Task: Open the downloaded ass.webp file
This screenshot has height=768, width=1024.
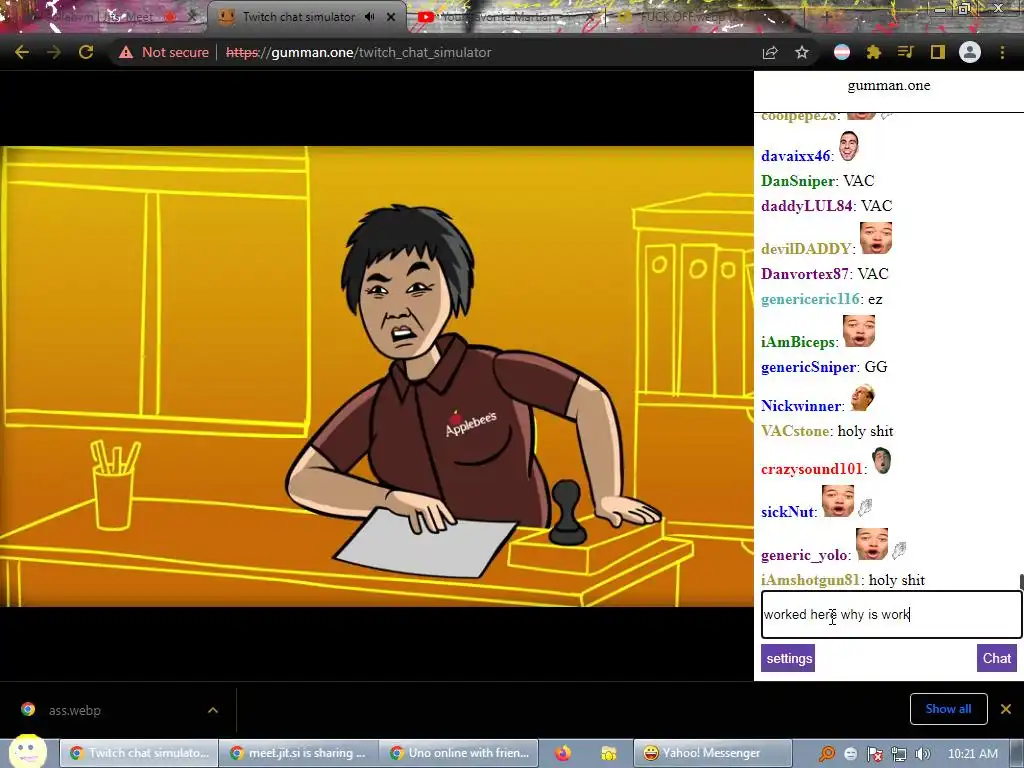Action: tap(74, 711)
